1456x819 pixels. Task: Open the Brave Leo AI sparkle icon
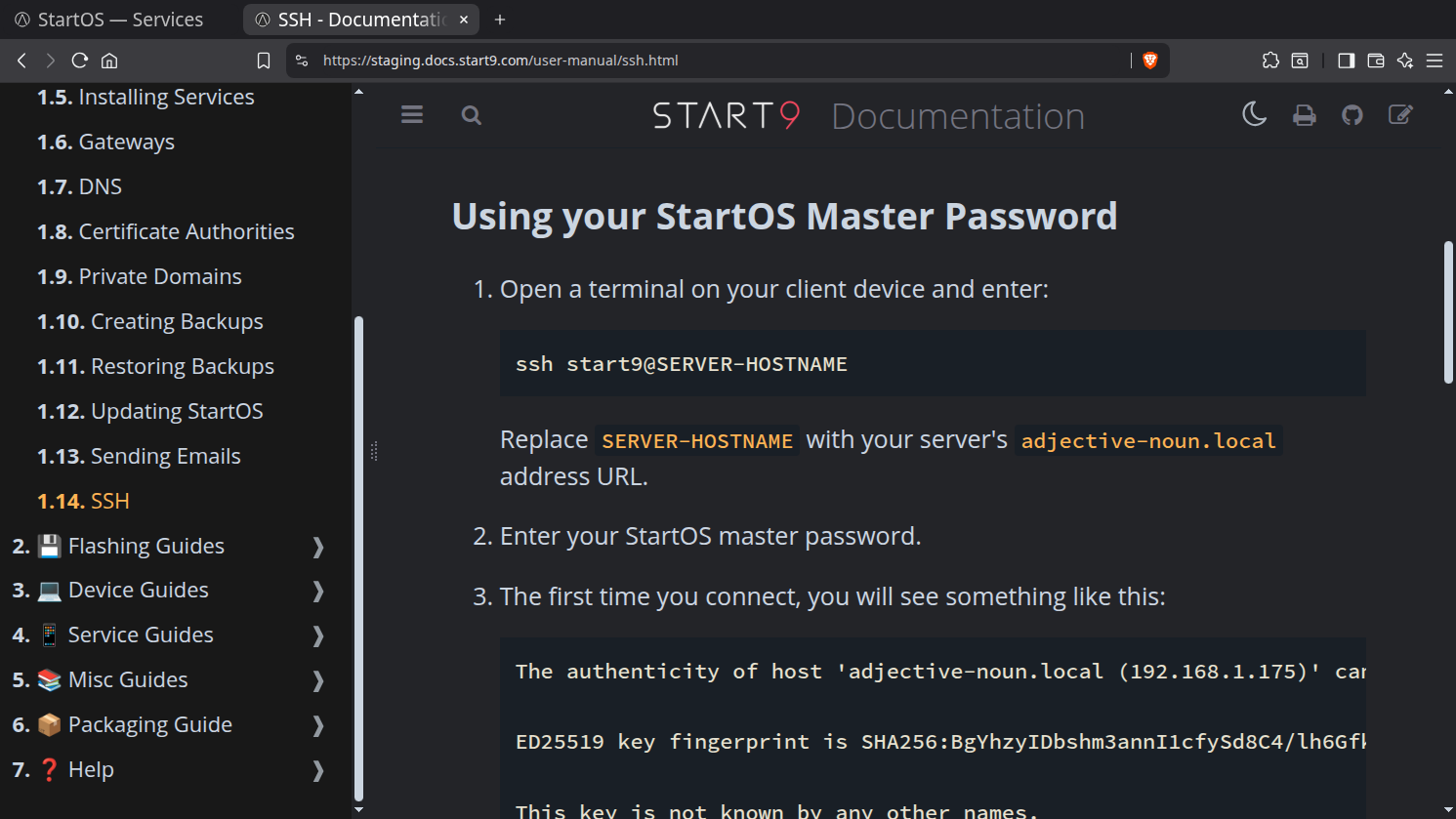pos(1404,61)
